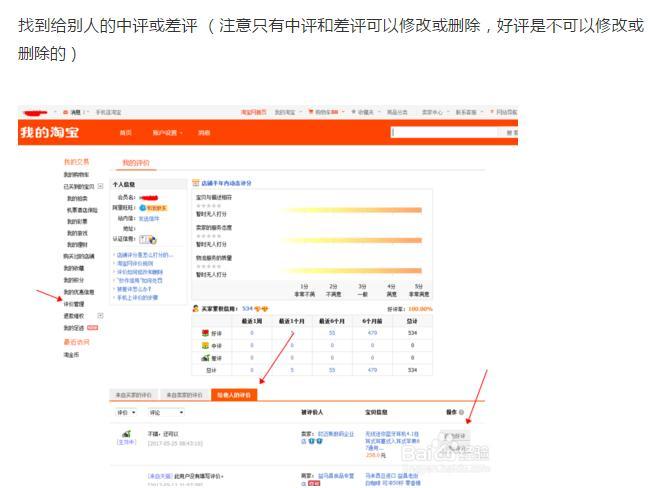
Task: Open 商品分类 in the top bar
Action: [397, 112]
